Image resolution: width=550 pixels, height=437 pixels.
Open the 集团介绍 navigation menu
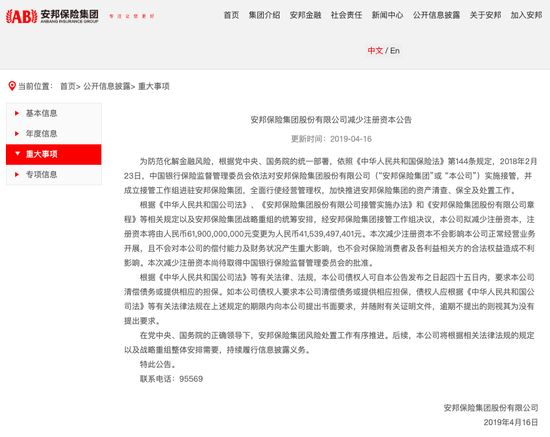tap(264, 15)
